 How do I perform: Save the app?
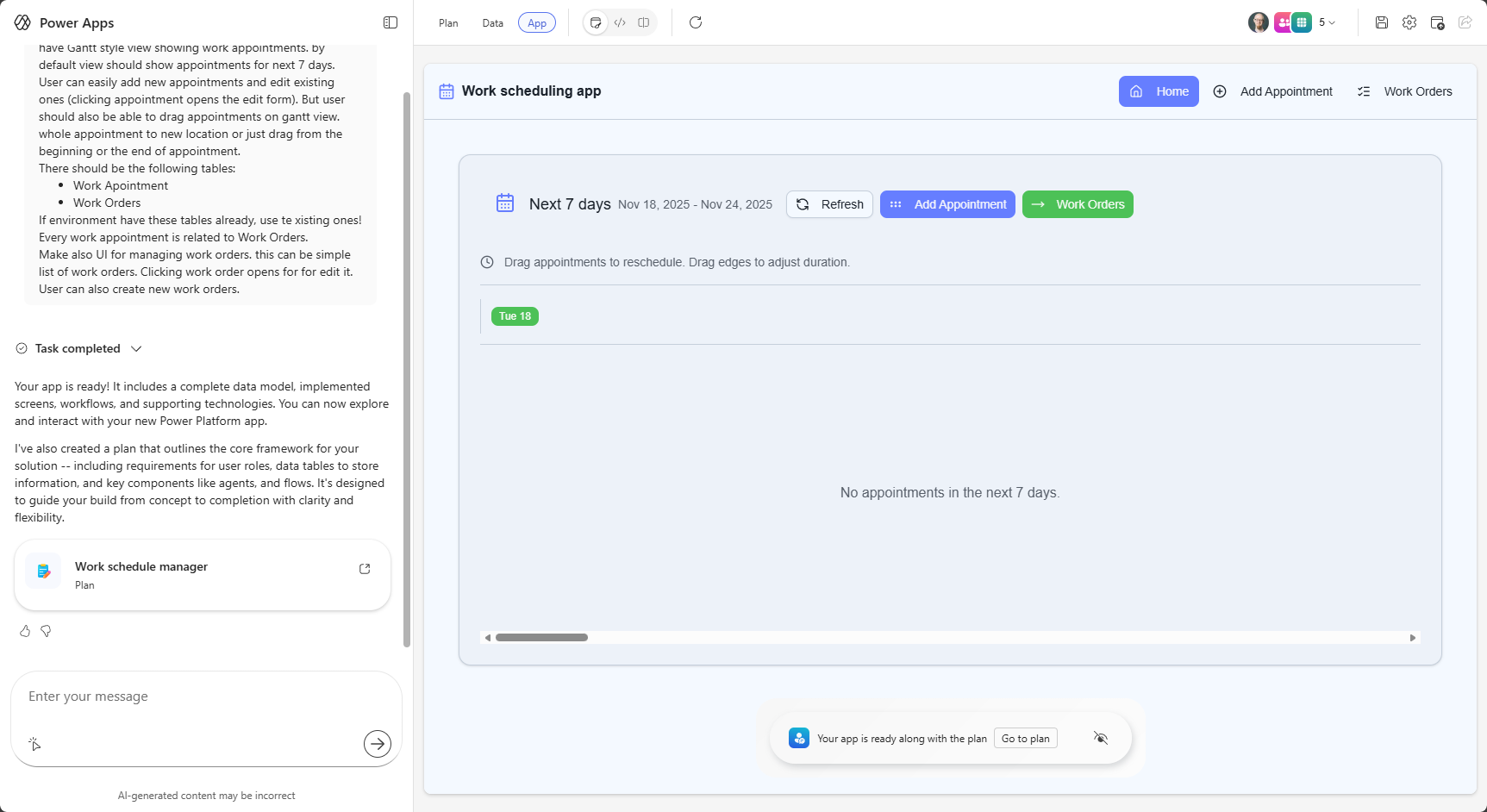[1382, 22]
